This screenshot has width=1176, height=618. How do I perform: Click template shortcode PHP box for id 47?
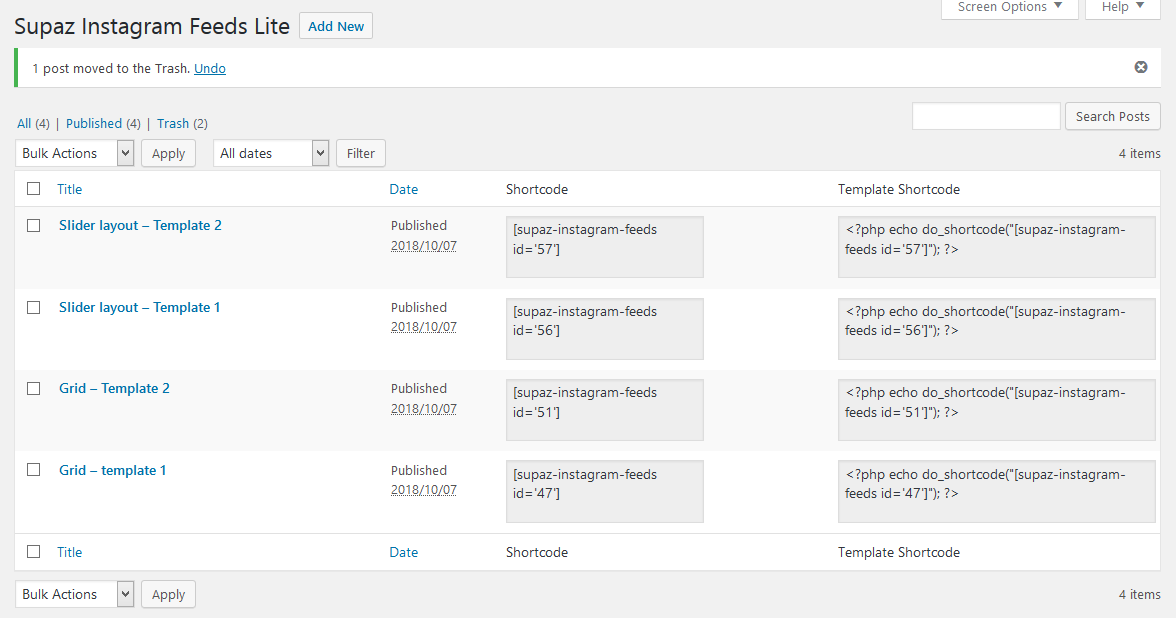tap(997, 491)
